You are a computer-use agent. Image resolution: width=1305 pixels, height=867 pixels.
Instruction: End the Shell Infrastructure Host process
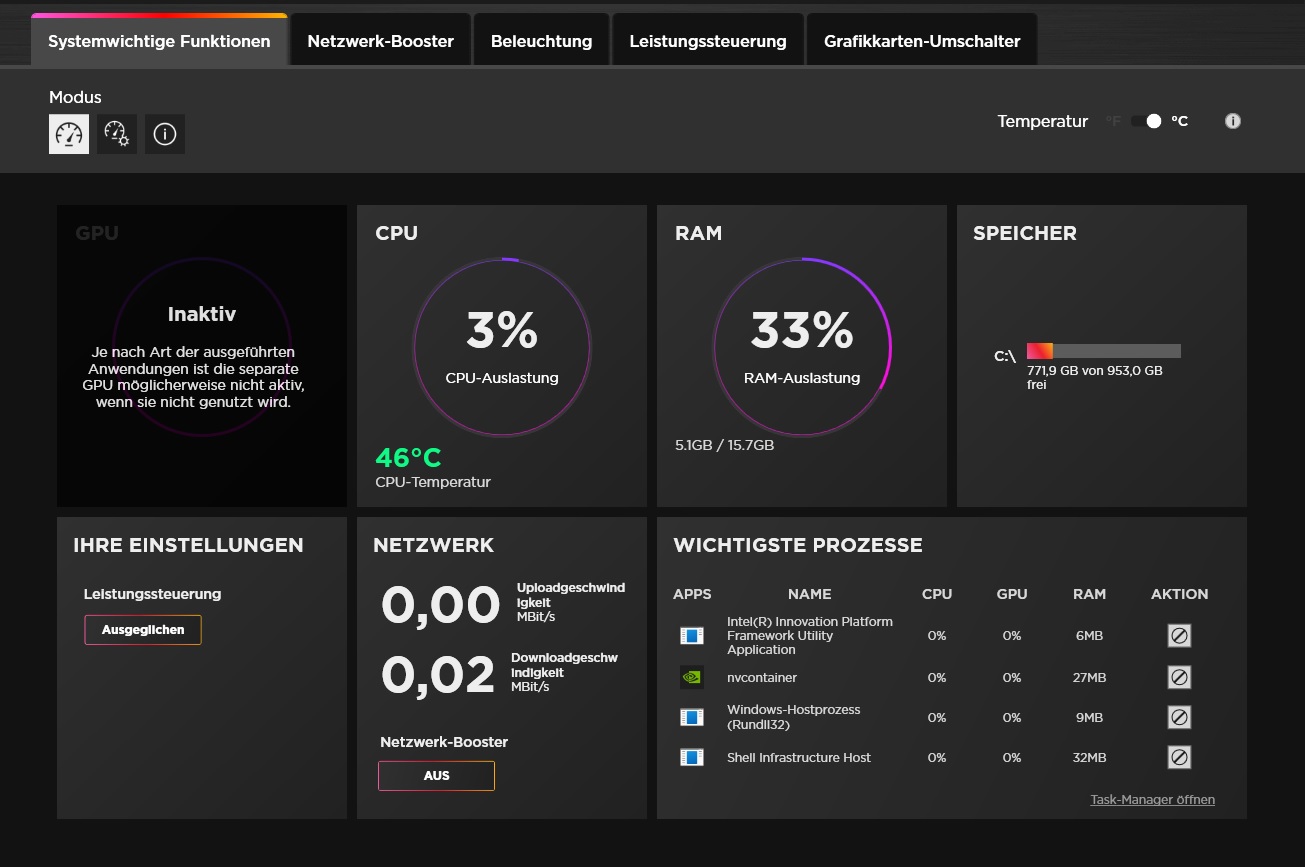tap(1179, 758)
